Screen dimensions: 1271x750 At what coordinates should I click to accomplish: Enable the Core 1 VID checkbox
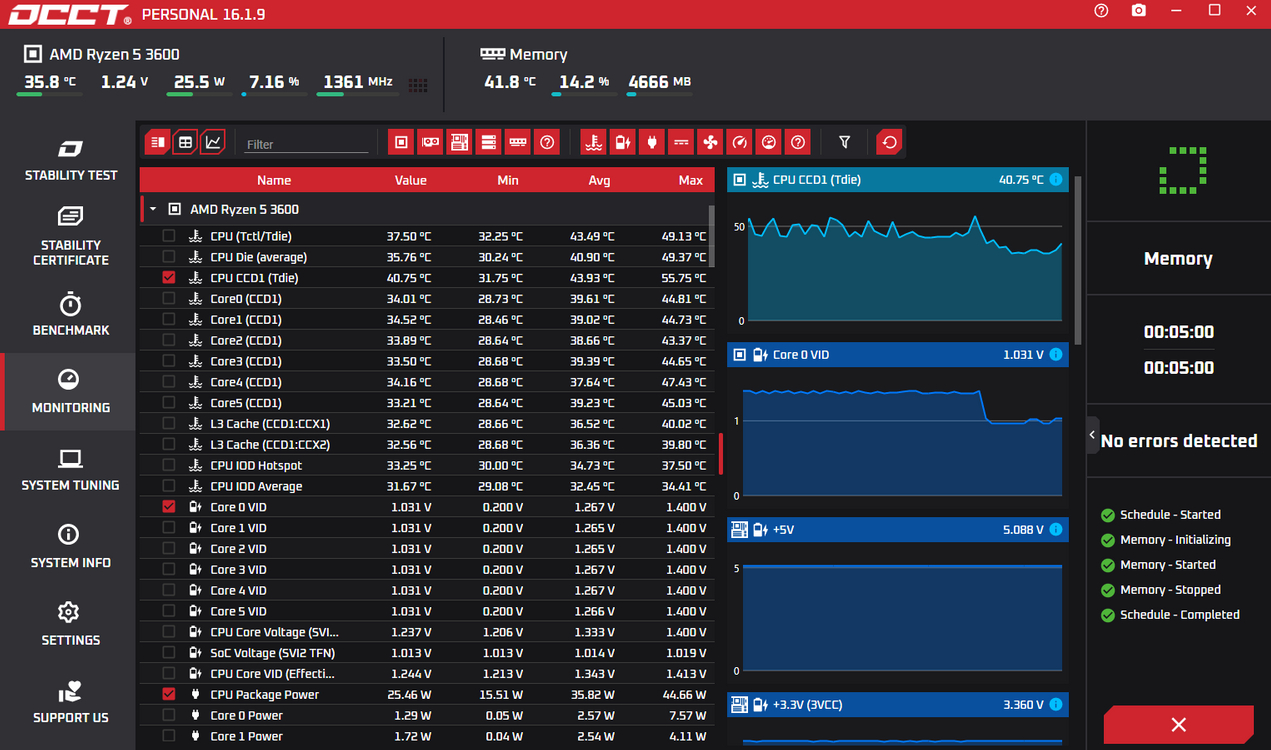click(169, 528)
